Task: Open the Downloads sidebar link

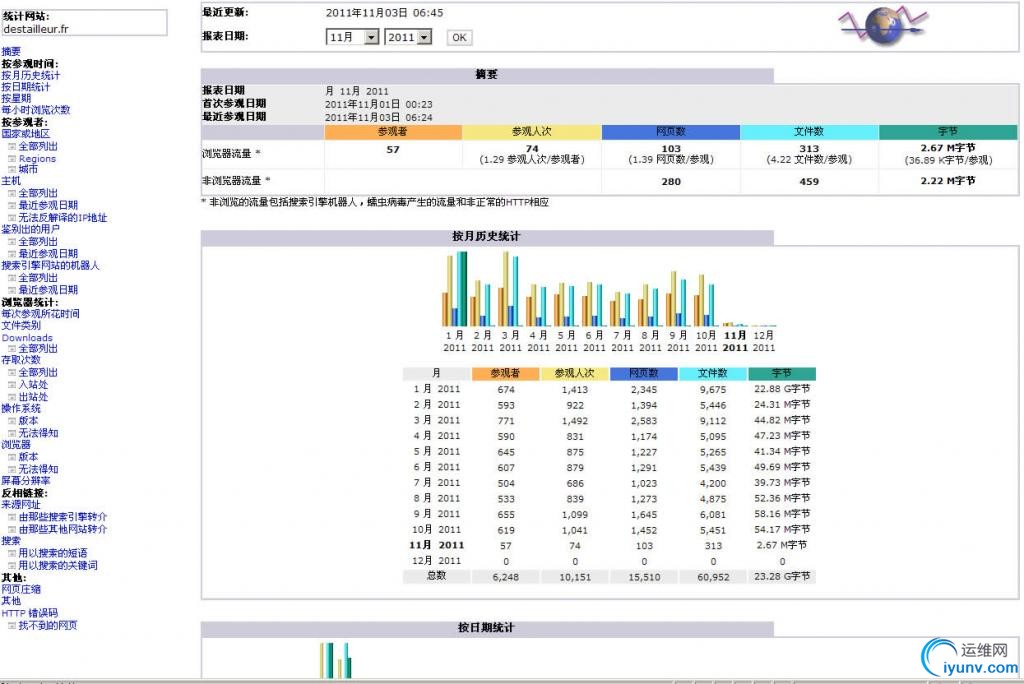Action: point(27,338)
